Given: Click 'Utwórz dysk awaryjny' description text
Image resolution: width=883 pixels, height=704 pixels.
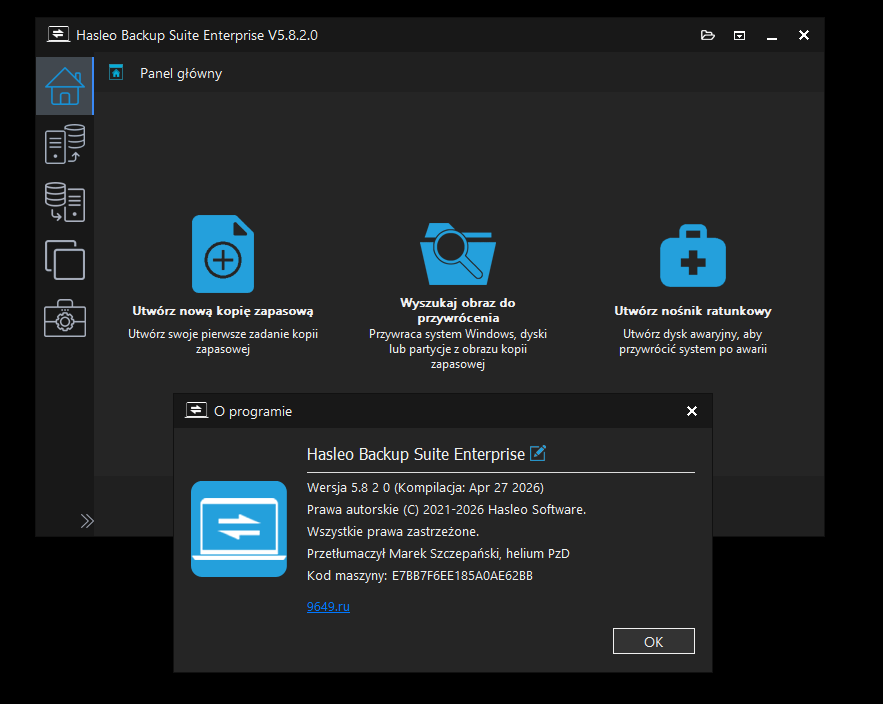Looking at the screenshot, I should pyautogui.click(x=693, y=342).
